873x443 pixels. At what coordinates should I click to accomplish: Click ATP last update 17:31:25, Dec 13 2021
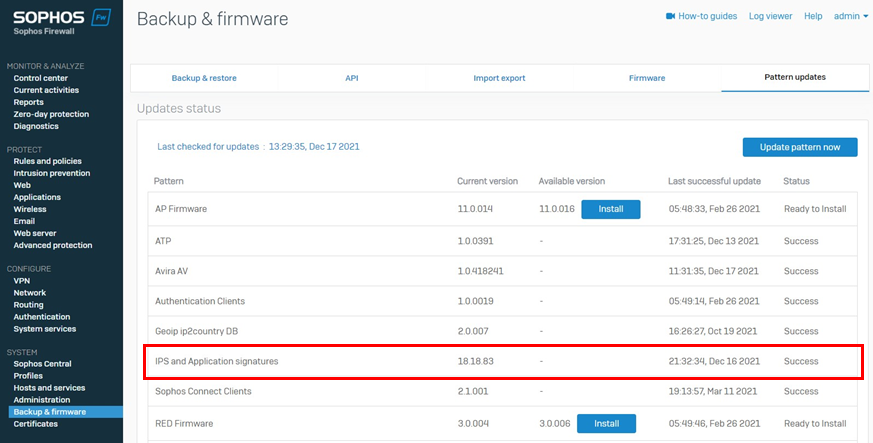pos(714,241)
